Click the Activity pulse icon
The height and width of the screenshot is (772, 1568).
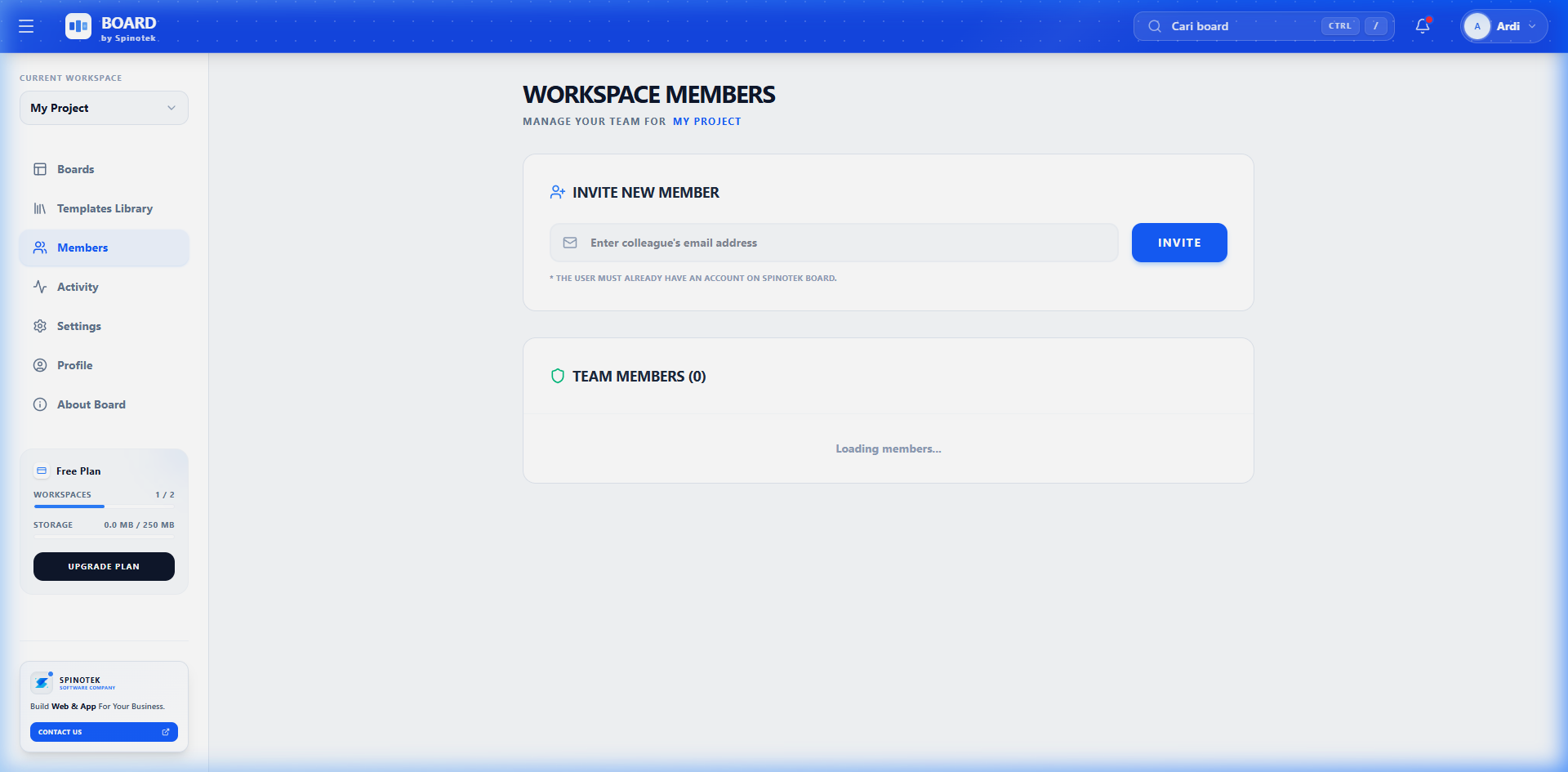(x=40, y=287)
